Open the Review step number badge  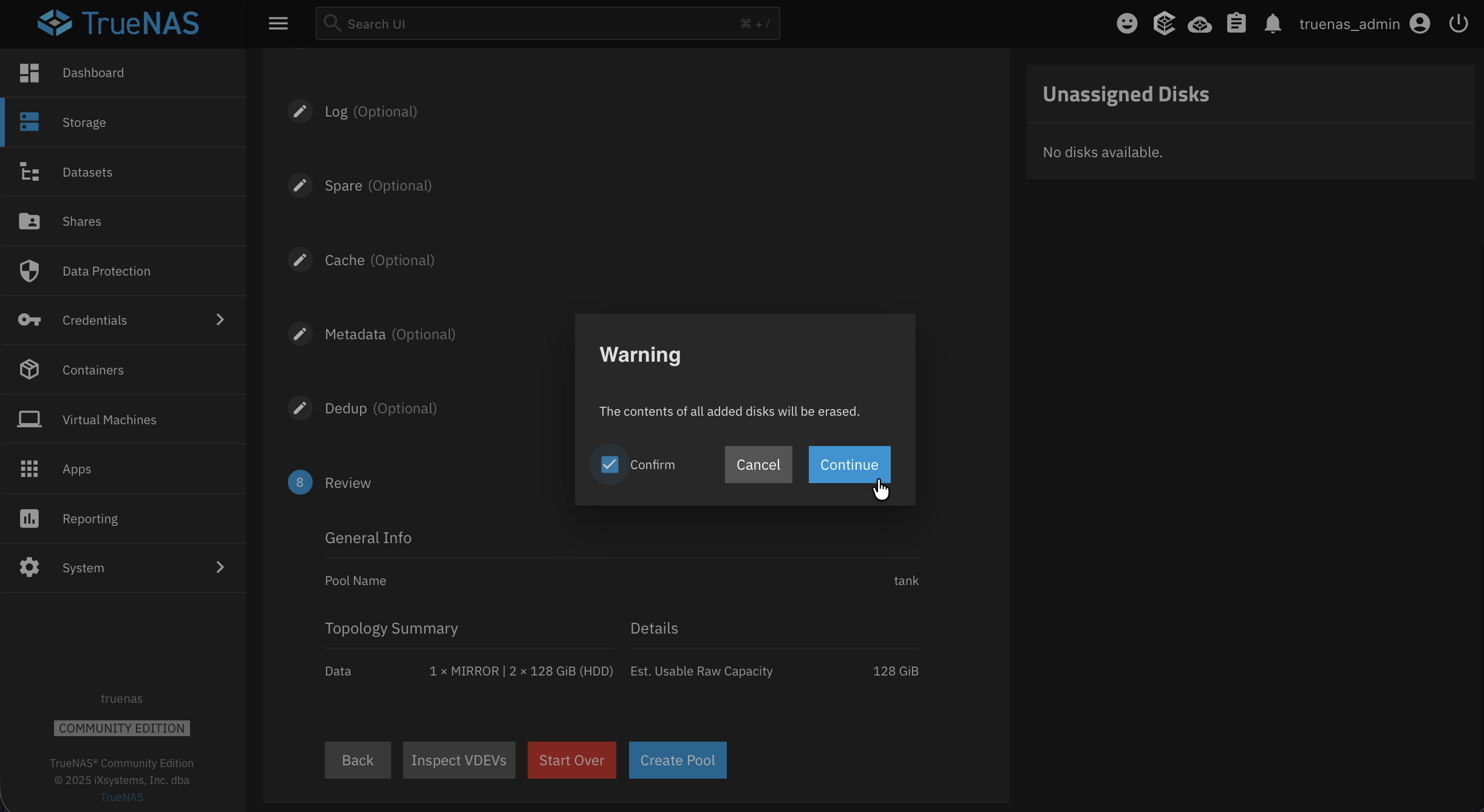click(x=300, y=482)
